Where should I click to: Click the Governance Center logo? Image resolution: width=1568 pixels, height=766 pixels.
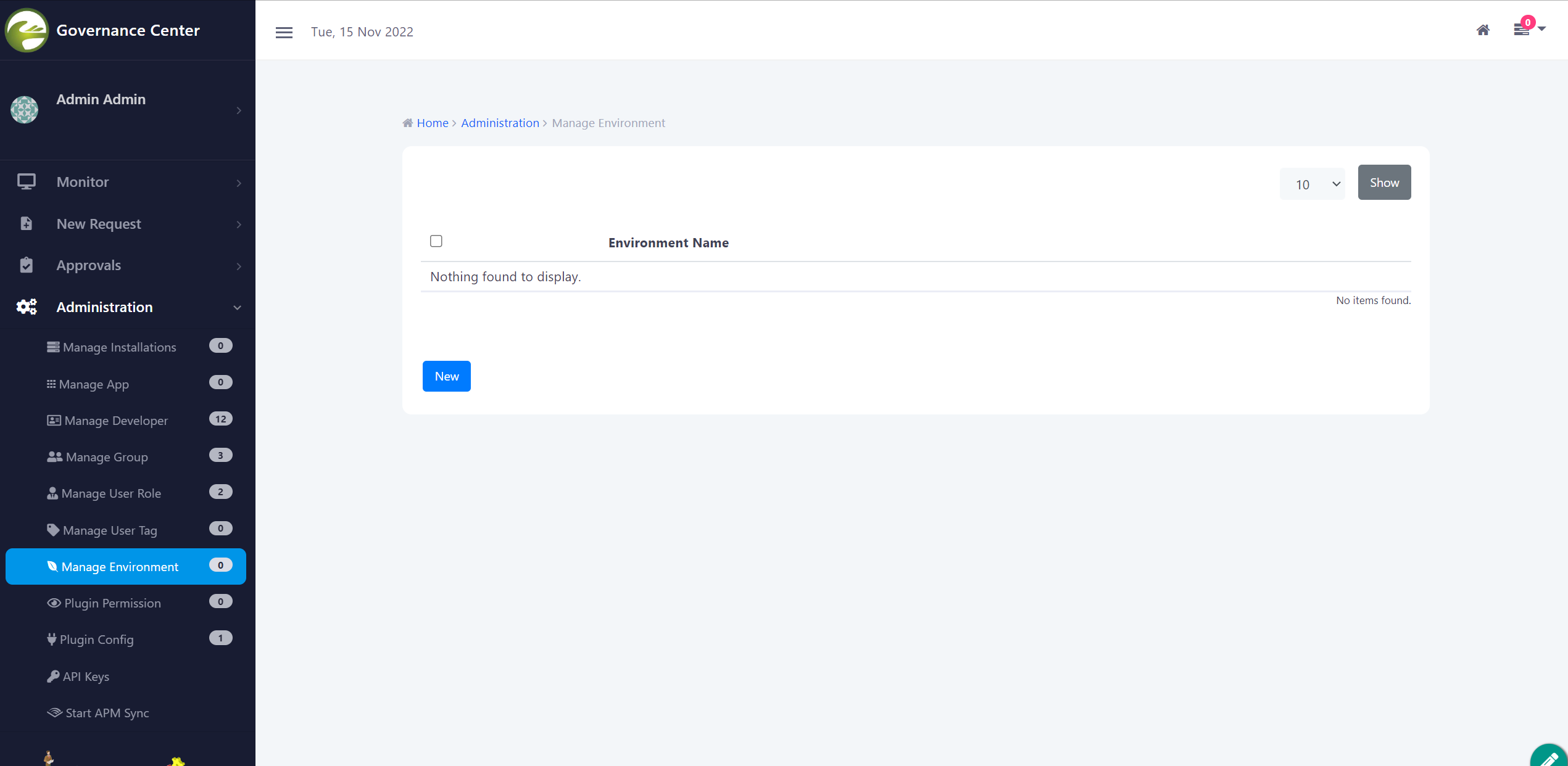[27, 30]
